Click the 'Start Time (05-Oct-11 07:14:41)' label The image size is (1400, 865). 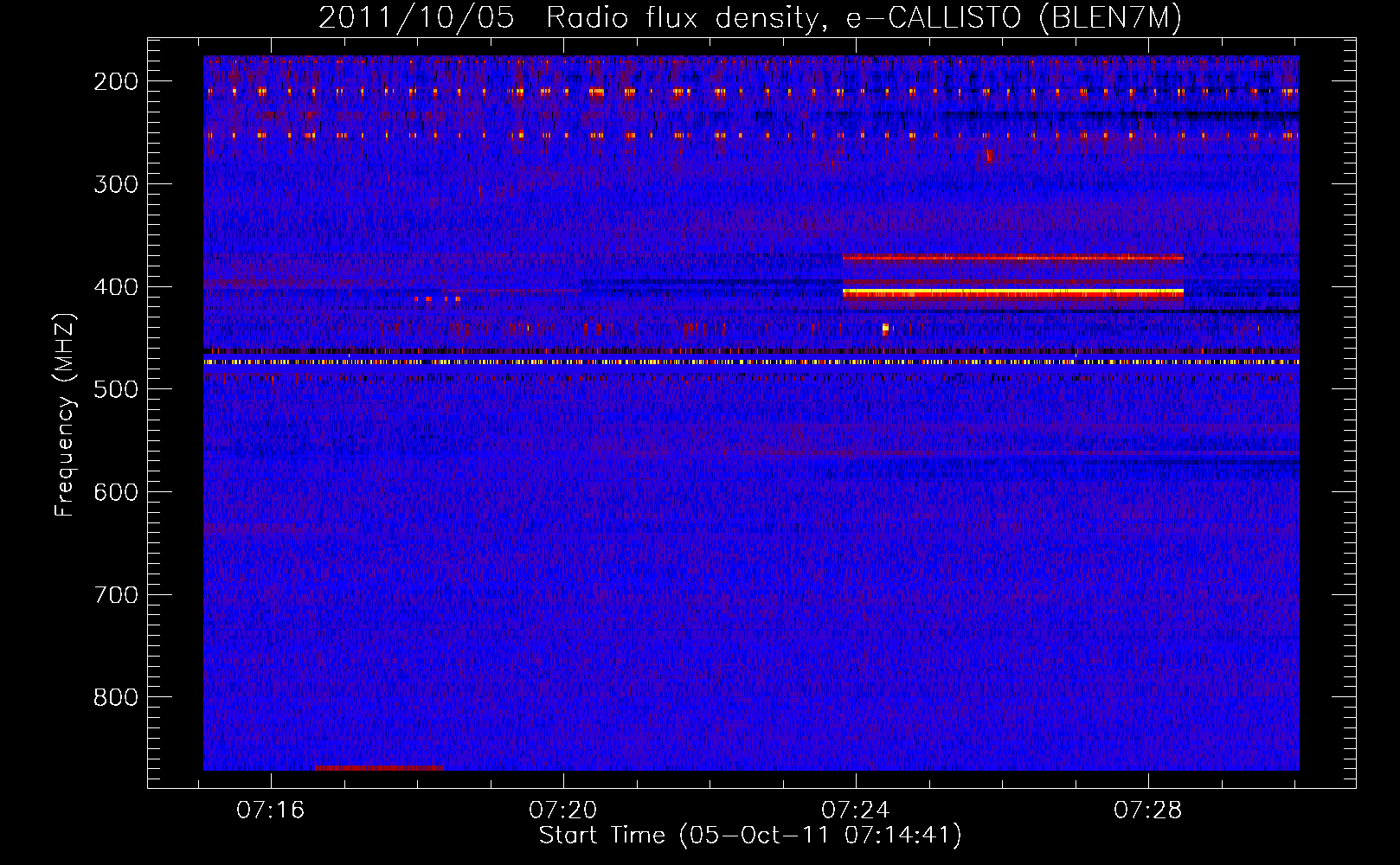tap(750, 836)
